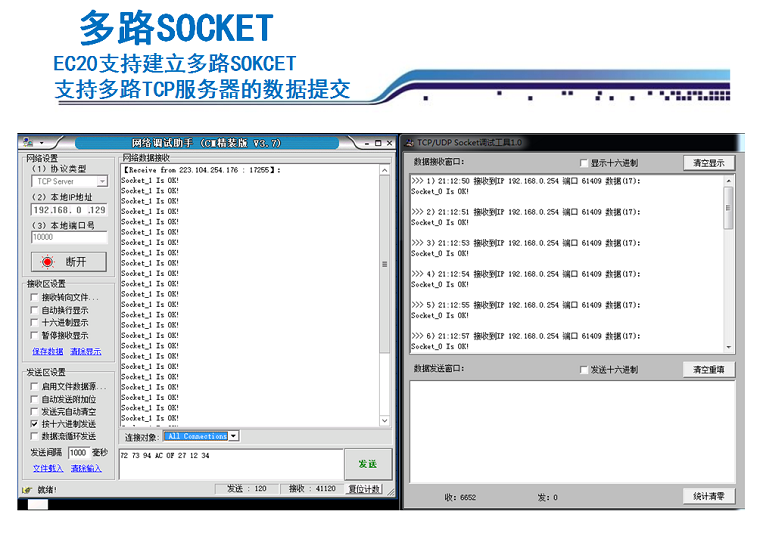Image resolution: width=760 pixels, height=533 pixels.
Task: Click the 发送 send button
Action: coord(368,464)
